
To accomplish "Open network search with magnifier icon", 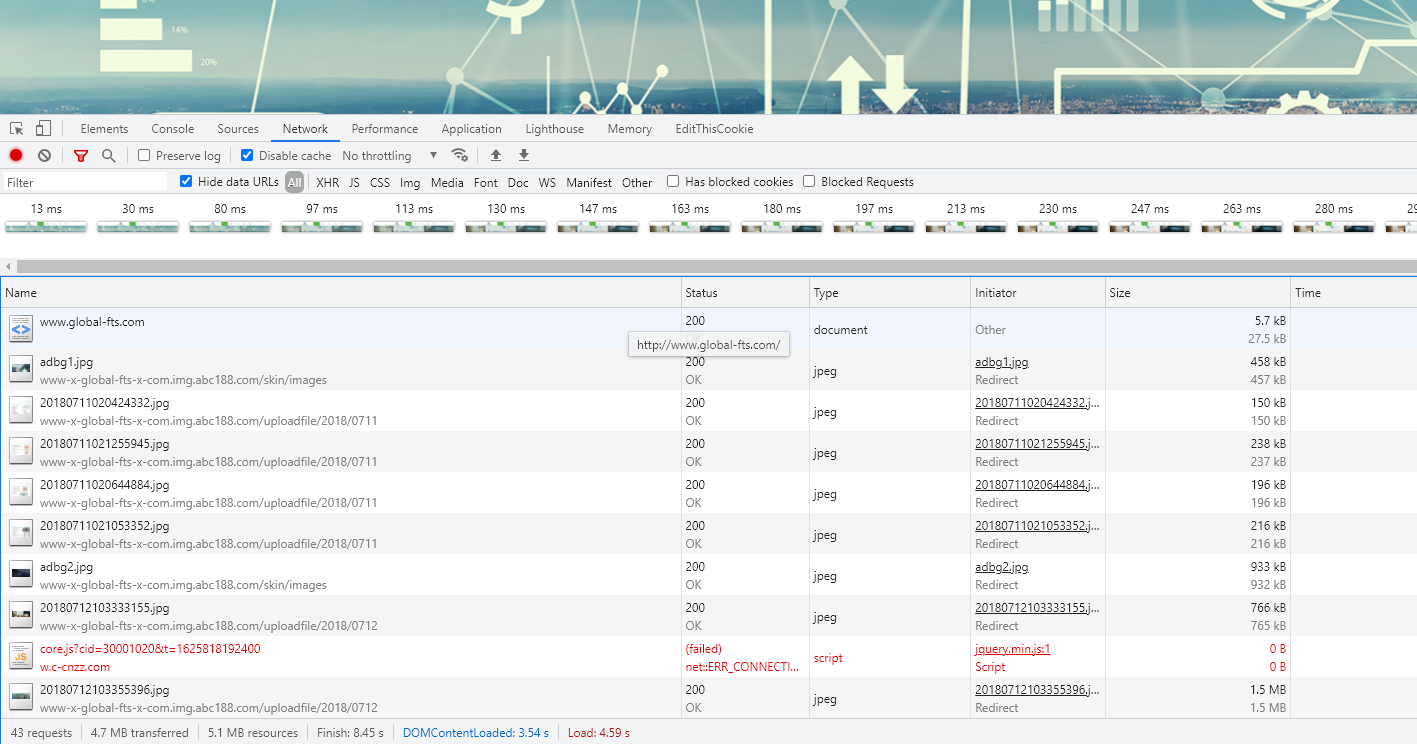I will tap(108, 156).
